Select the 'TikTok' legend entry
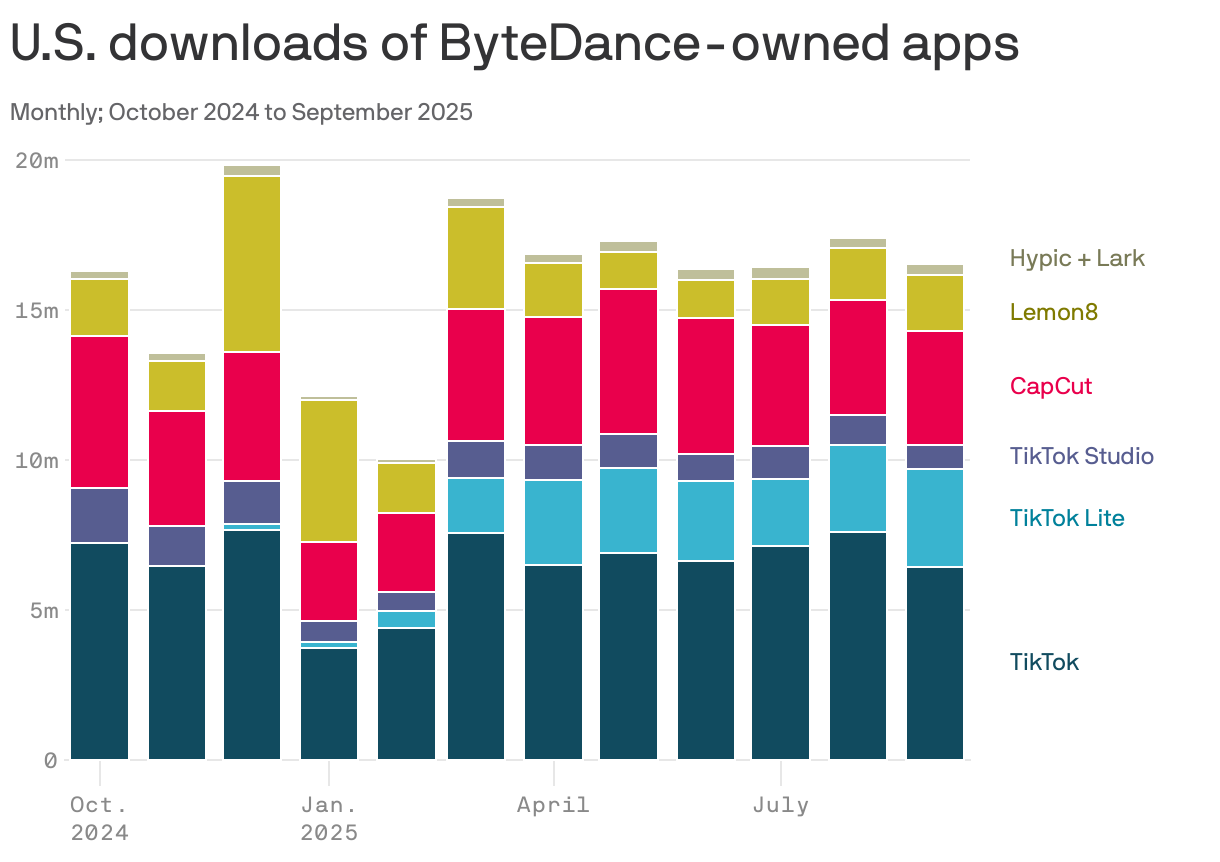Viewport: 1220px width, 862px height. (x=1044, y=662)
